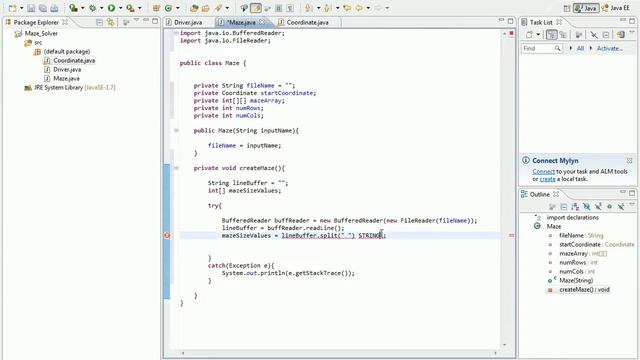Viewport: 640px width, 360px height.
Task: Click the Search flashlight icon
Action: click(x=218, y=8)
